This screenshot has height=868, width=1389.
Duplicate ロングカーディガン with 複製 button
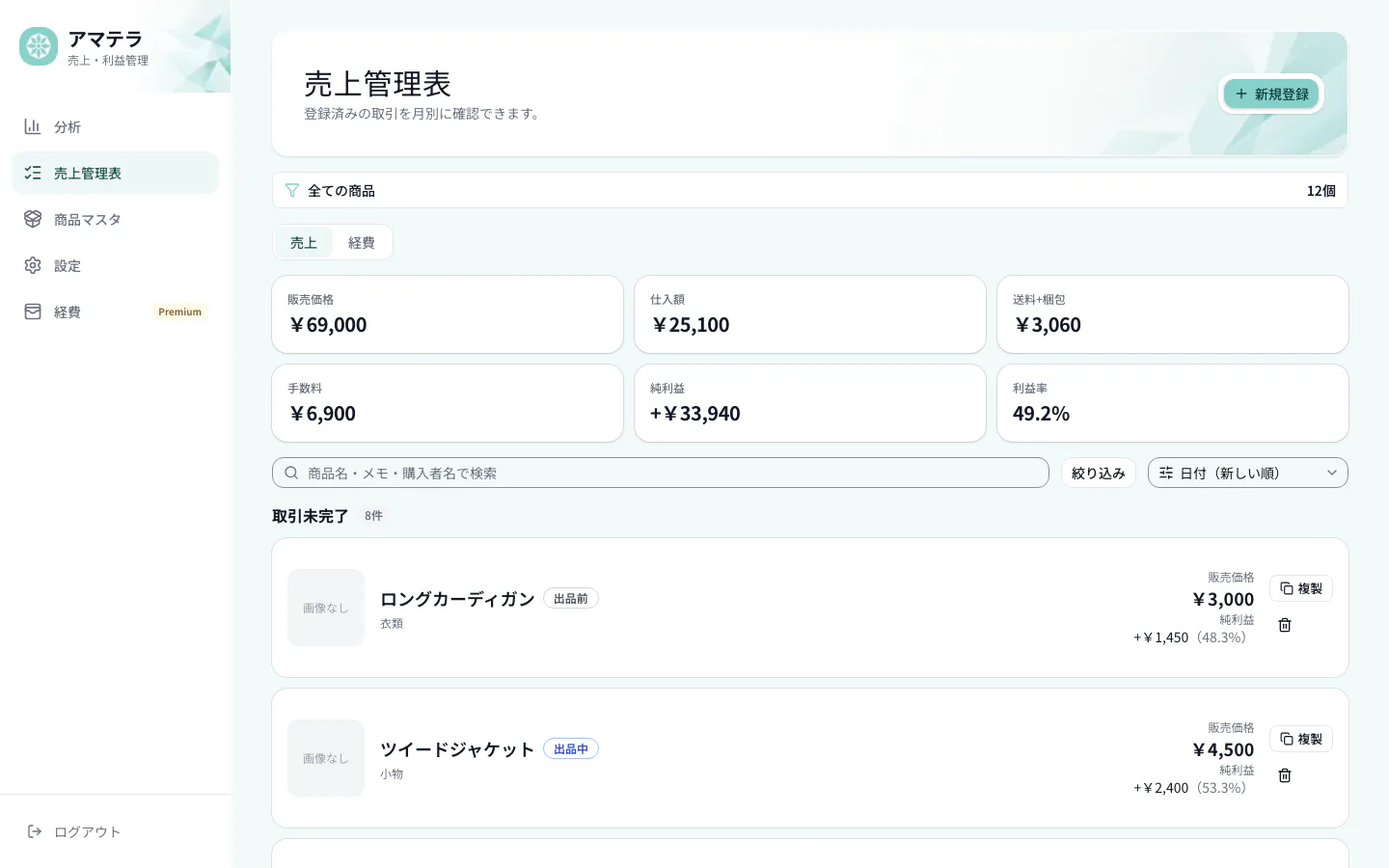click(1301, 588)
